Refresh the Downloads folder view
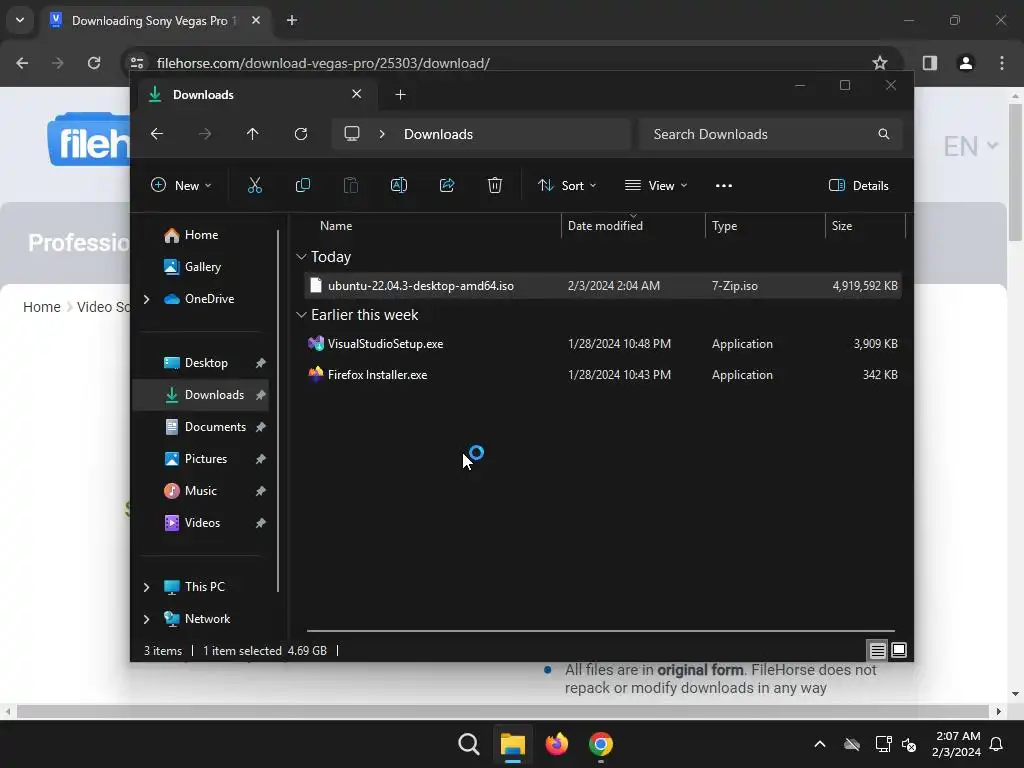The width and height of the screenshot is (1024, 768). pos(301,134)
